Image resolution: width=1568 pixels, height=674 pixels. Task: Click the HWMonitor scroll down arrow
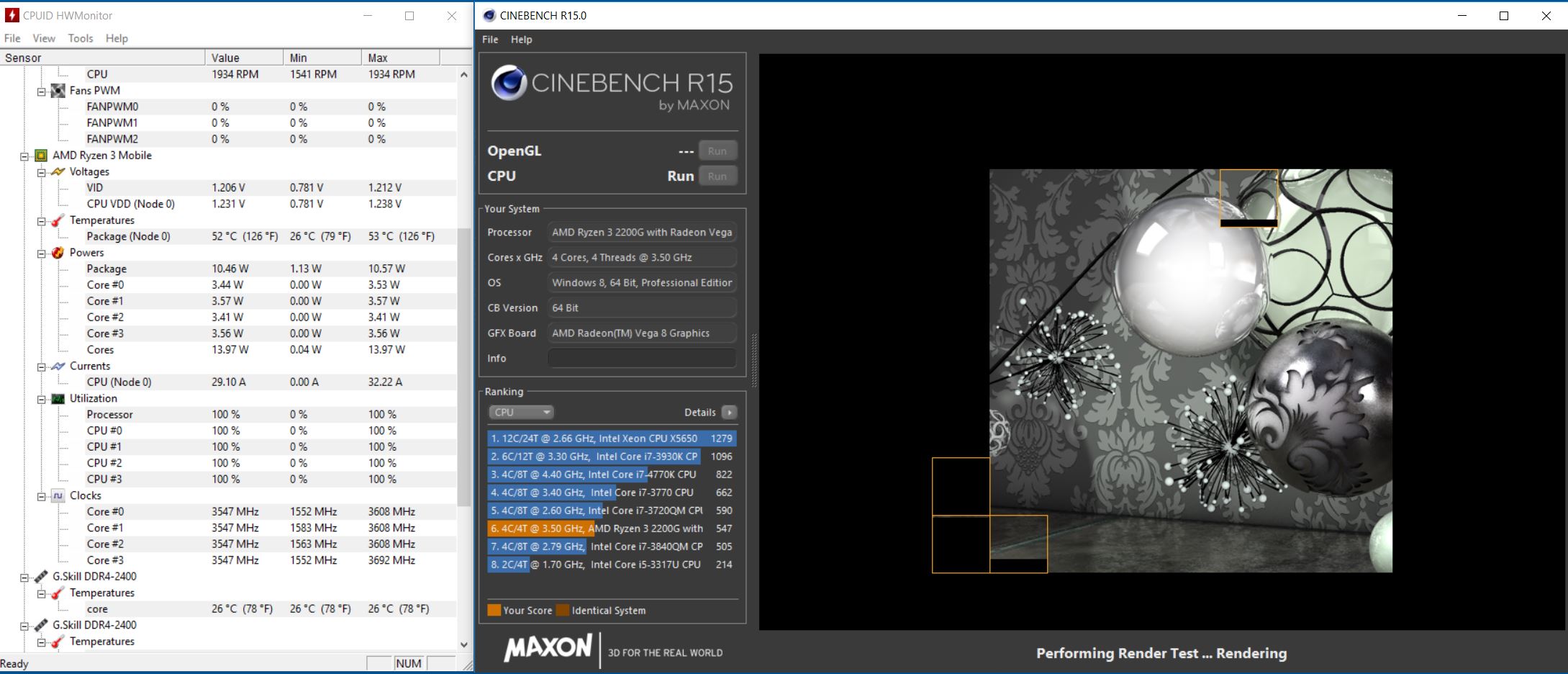tap(464, 644)
